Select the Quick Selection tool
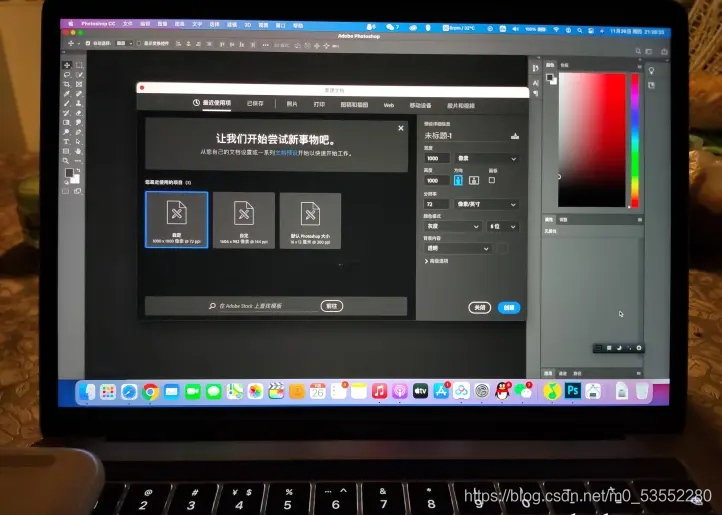 tap(79, 75)
